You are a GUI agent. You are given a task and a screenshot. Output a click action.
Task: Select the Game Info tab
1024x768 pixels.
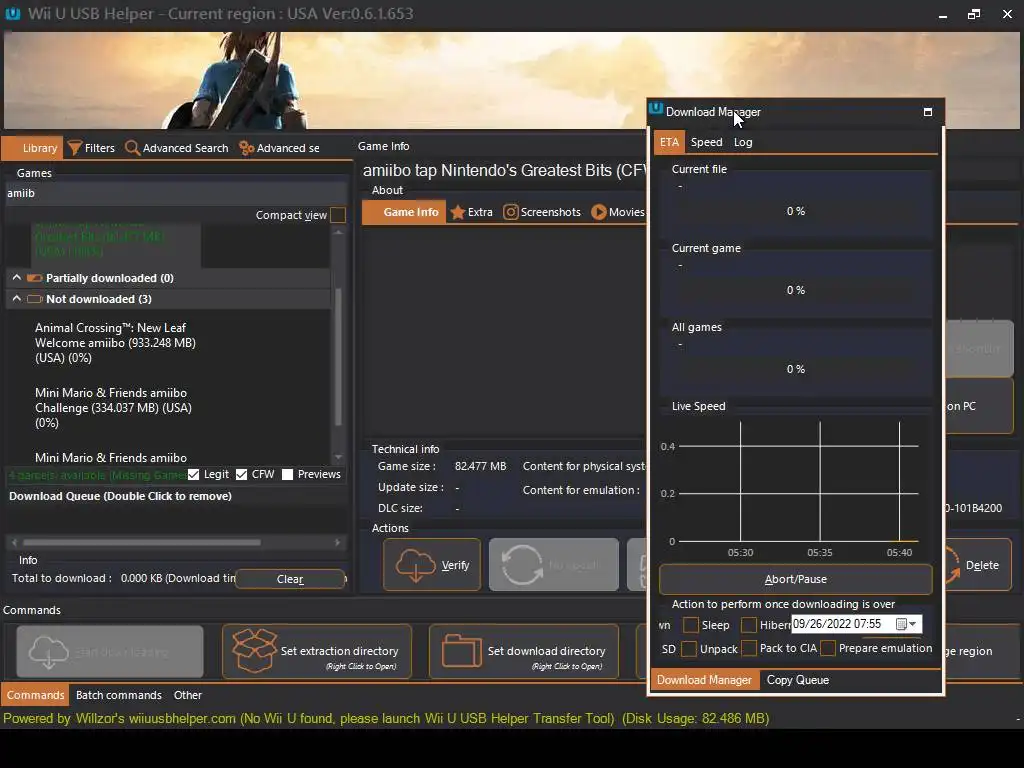(x=404, y=212)
